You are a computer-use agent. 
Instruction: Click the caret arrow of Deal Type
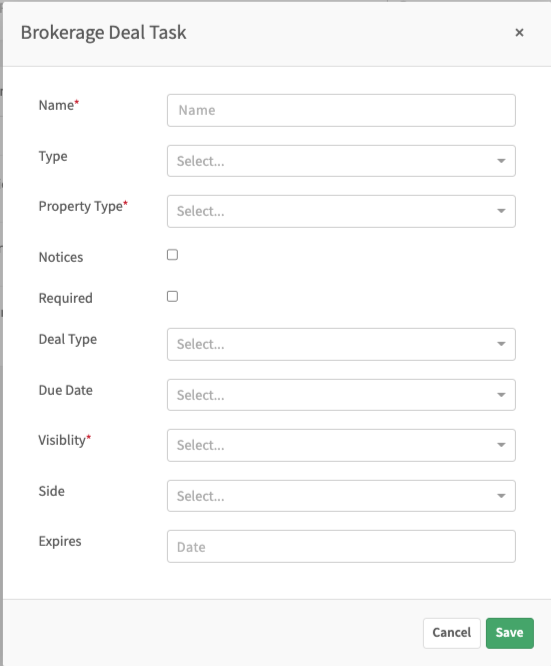click(x=501, y=344)
